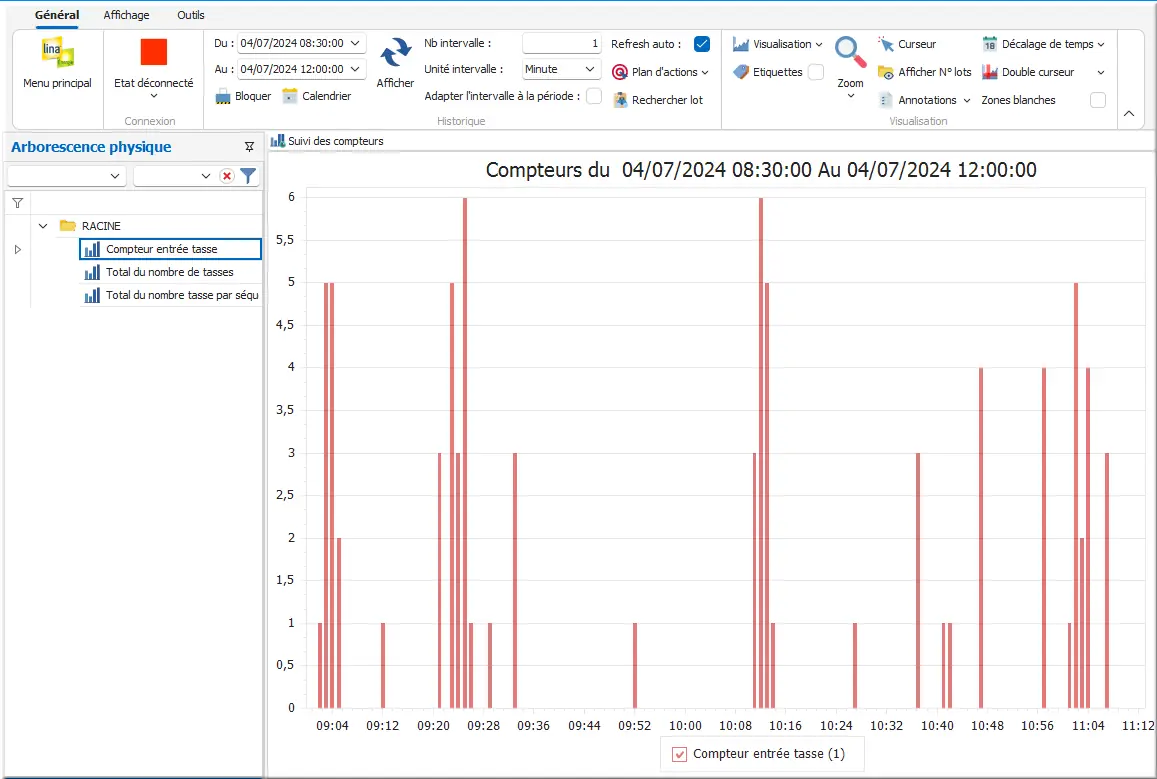Image resolution: width=1157 pixels, height=779 pixels.
Task: Click the Bloquer icon
Action: pyautogui.click(x=223, y=97)
